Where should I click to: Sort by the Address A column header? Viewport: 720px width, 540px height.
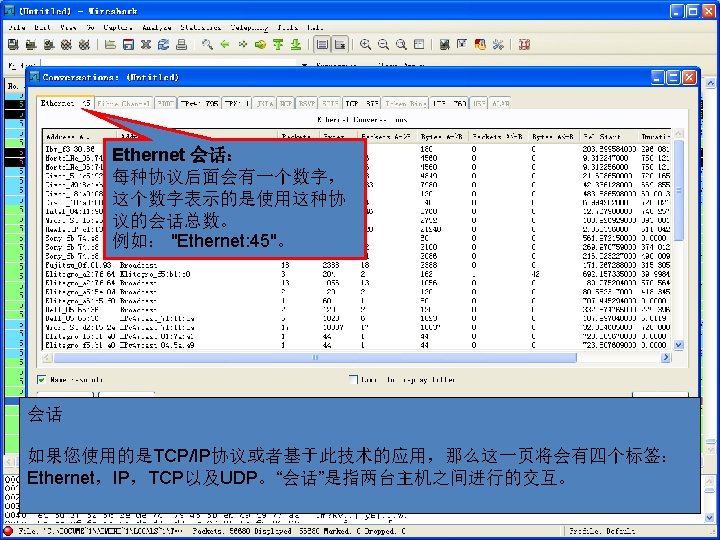80,136
